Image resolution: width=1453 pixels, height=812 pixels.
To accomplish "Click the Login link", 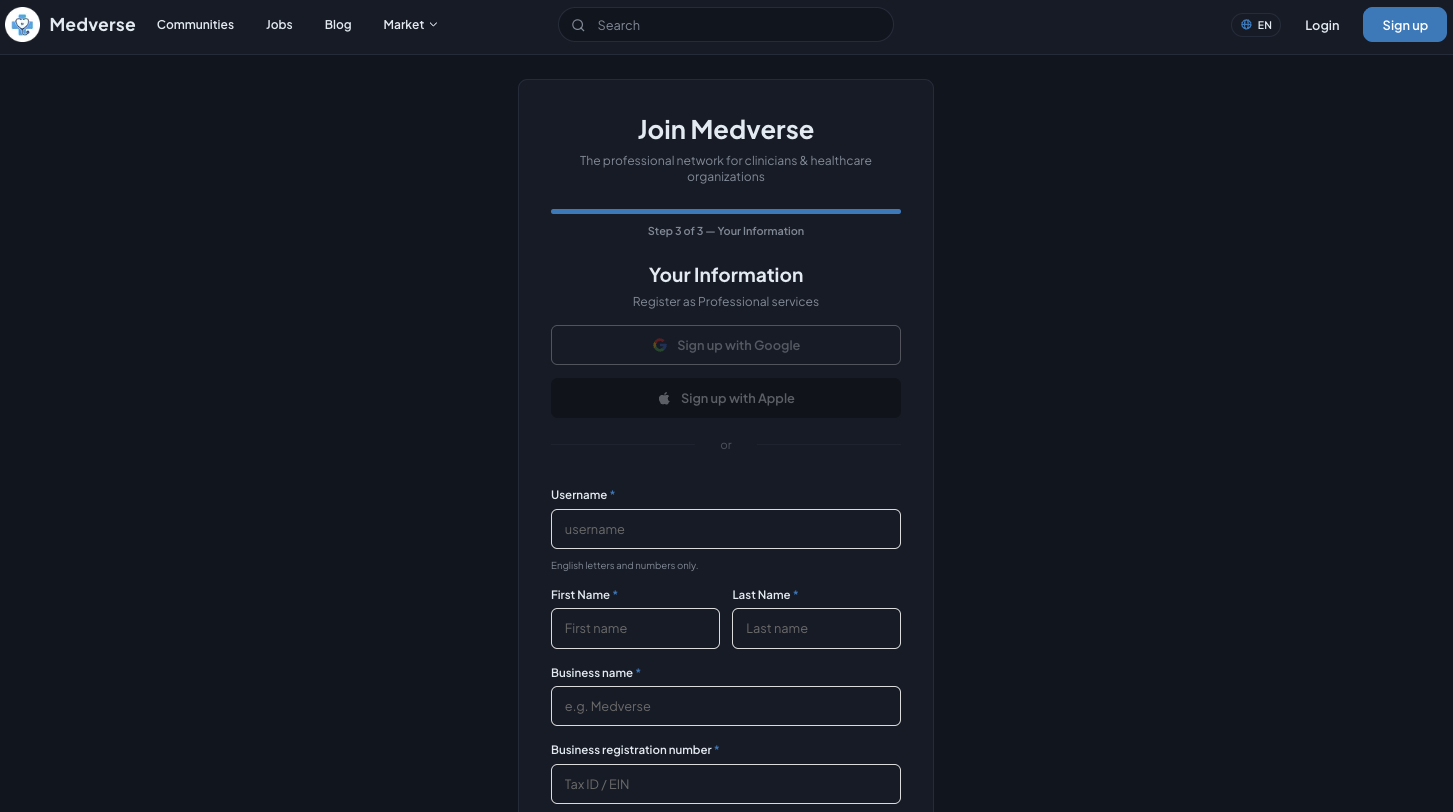I will pyautogui.click(x=1322, y=25).
